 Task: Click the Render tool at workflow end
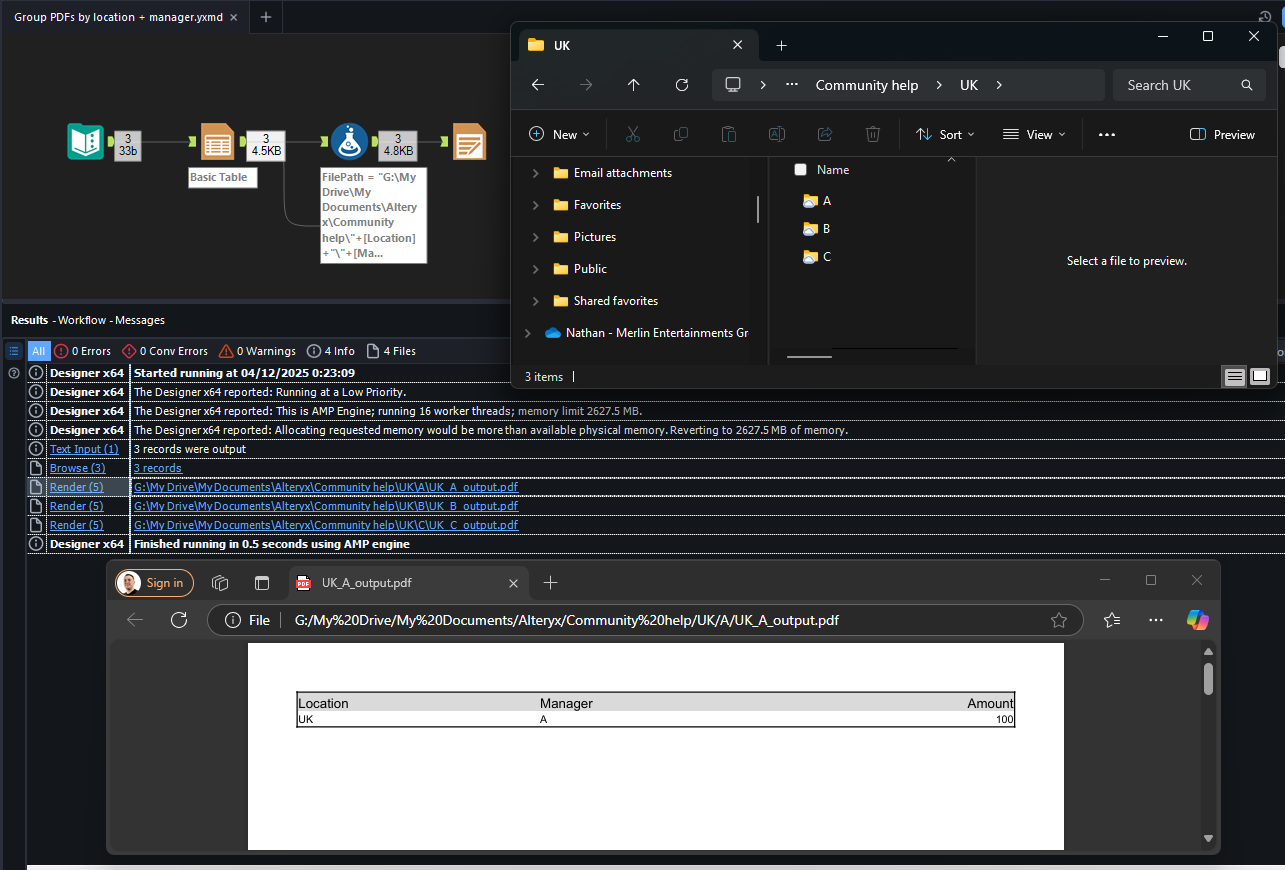click(x=469, y=141)
